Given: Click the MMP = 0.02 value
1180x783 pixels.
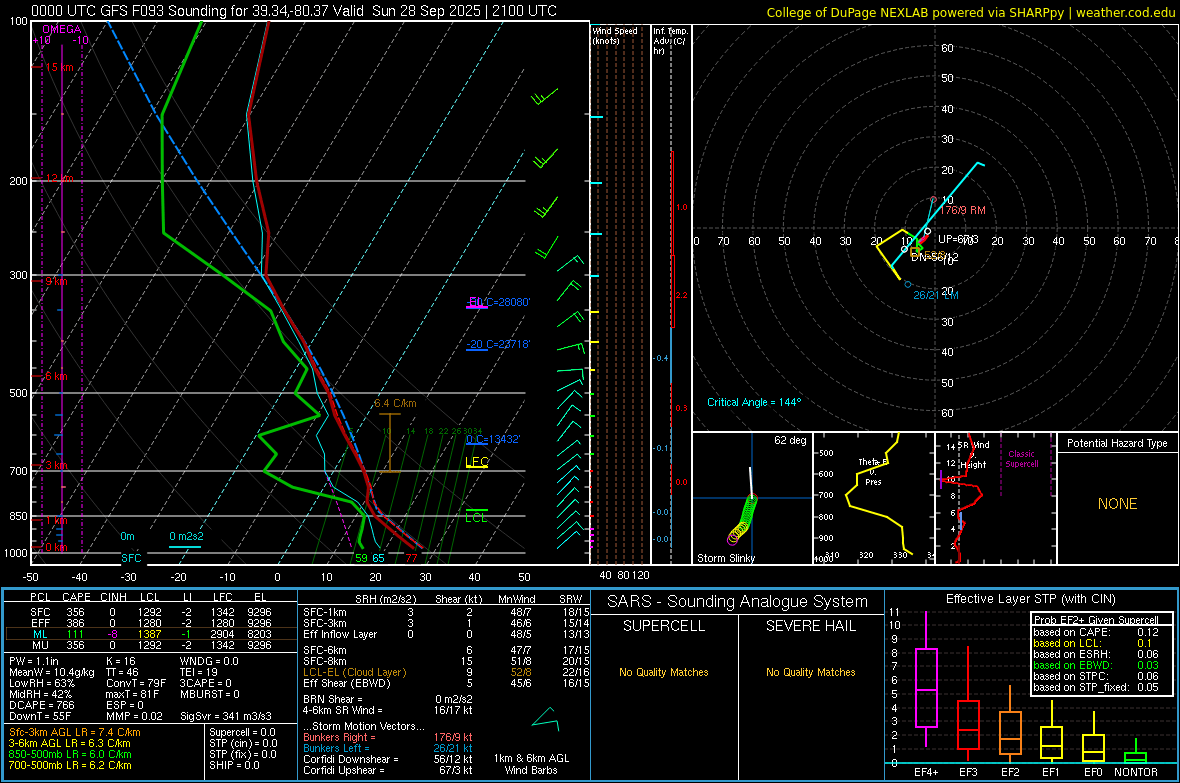Looking at the screenshot, I should click(x=135, y=716).
